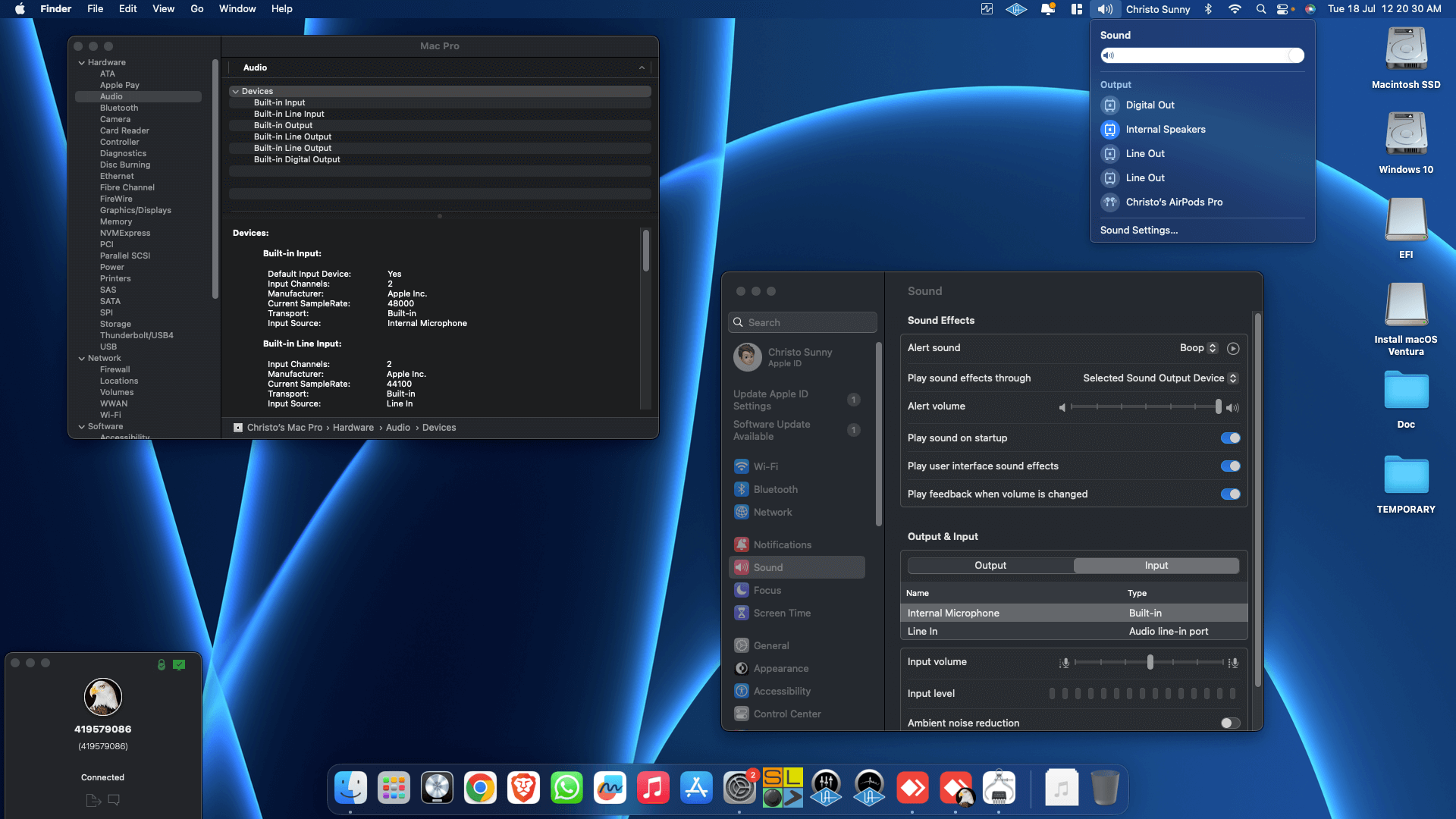Click the collapse chevron on the Audio header
The image size is (1456, 819).
click(642, 68)
